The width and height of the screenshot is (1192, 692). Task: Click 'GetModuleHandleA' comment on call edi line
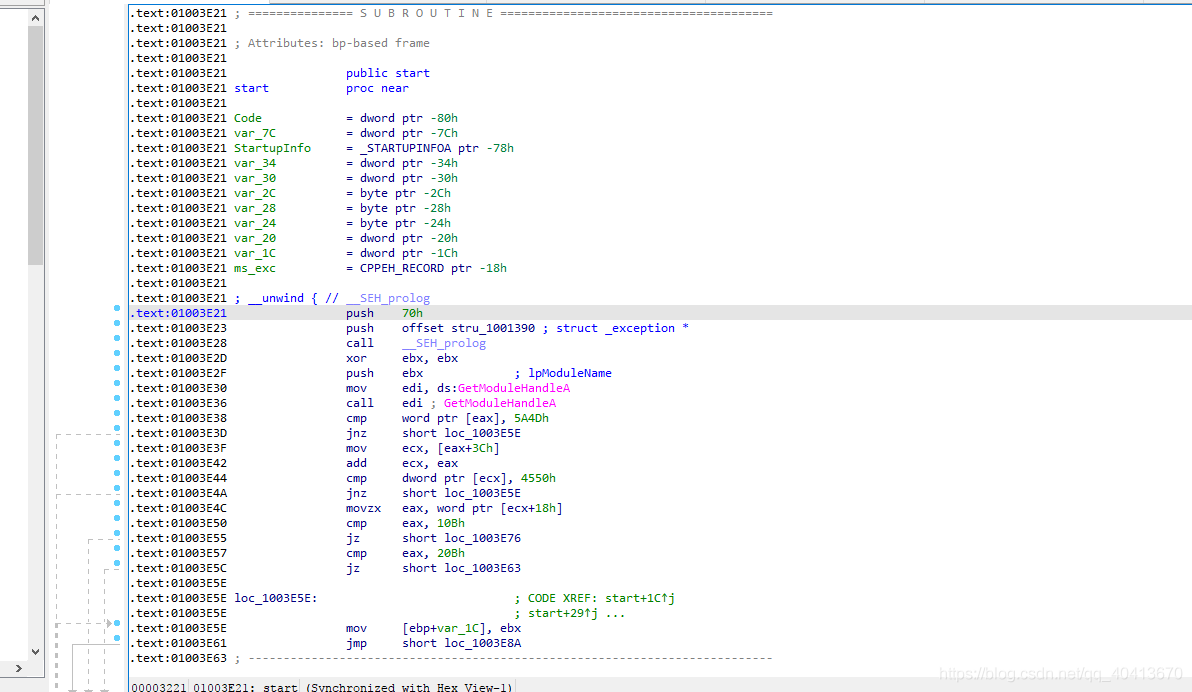[500, 403]
